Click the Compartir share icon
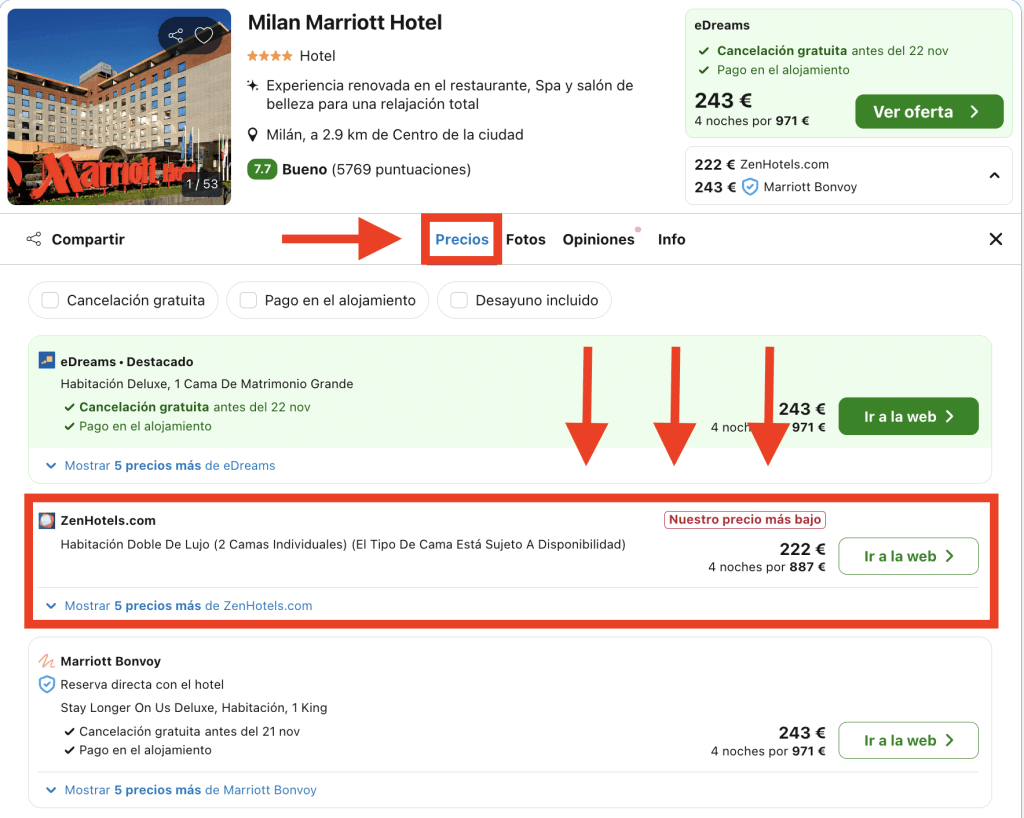Viewport: 1024px width, 818px height. 34,239
